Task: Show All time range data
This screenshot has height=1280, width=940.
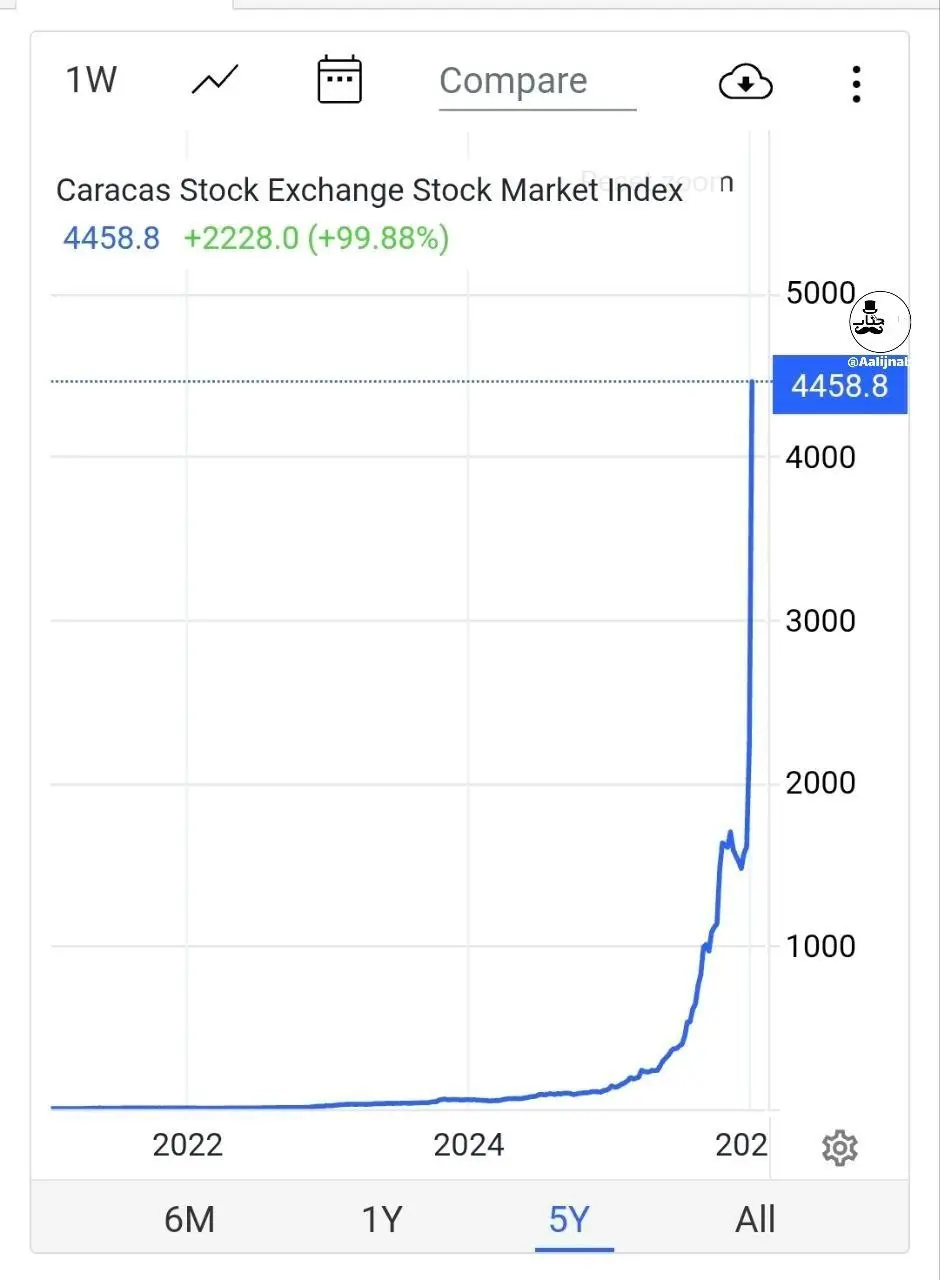Action: pyautogui.click(x=755, y=1219)
